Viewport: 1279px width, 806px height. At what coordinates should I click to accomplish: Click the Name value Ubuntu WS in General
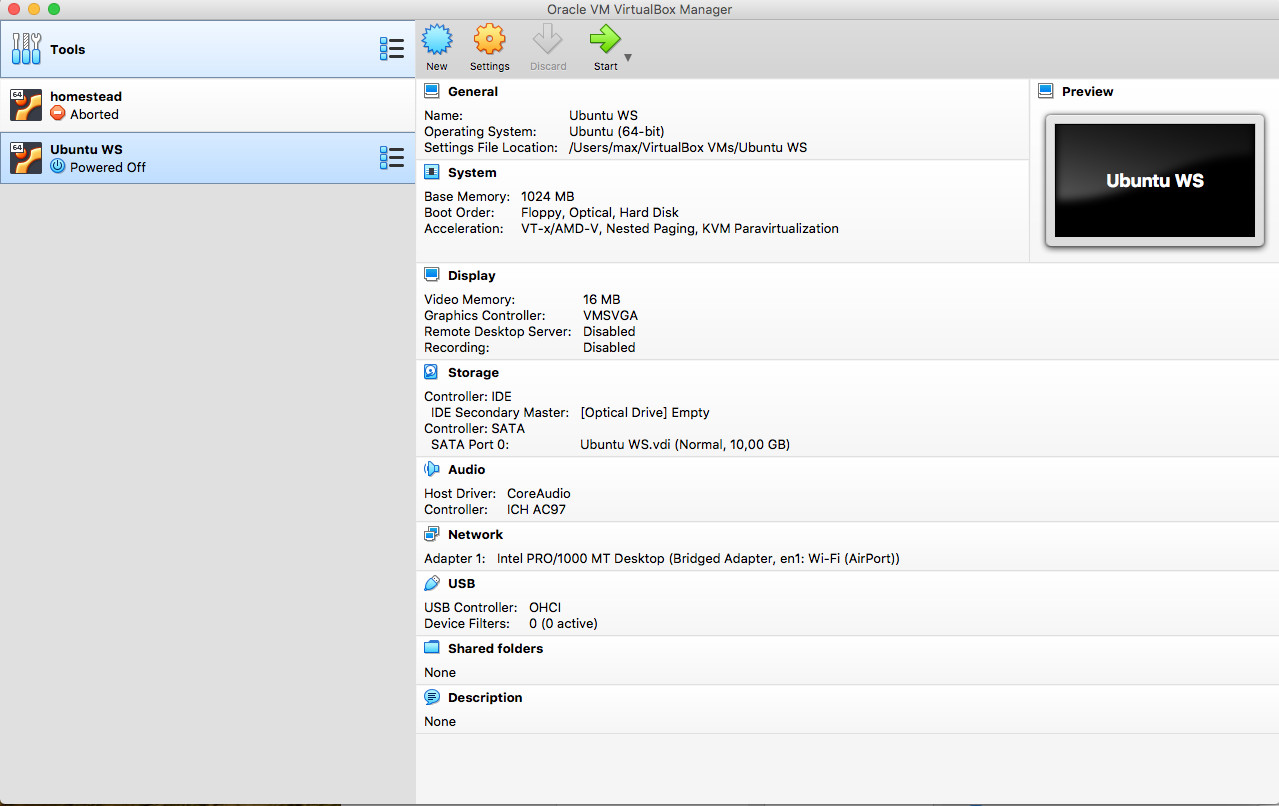click(x=603, y=115)
